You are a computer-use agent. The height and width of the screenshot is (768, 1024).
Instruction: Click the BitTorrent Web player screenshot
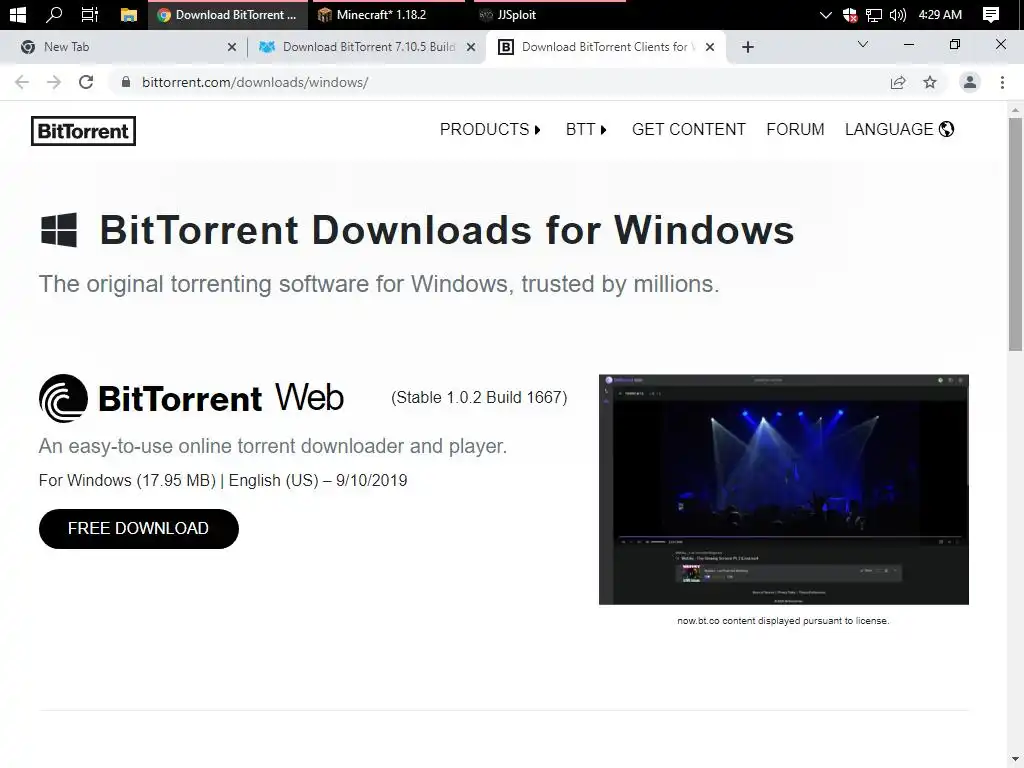(x=784, y=489)
